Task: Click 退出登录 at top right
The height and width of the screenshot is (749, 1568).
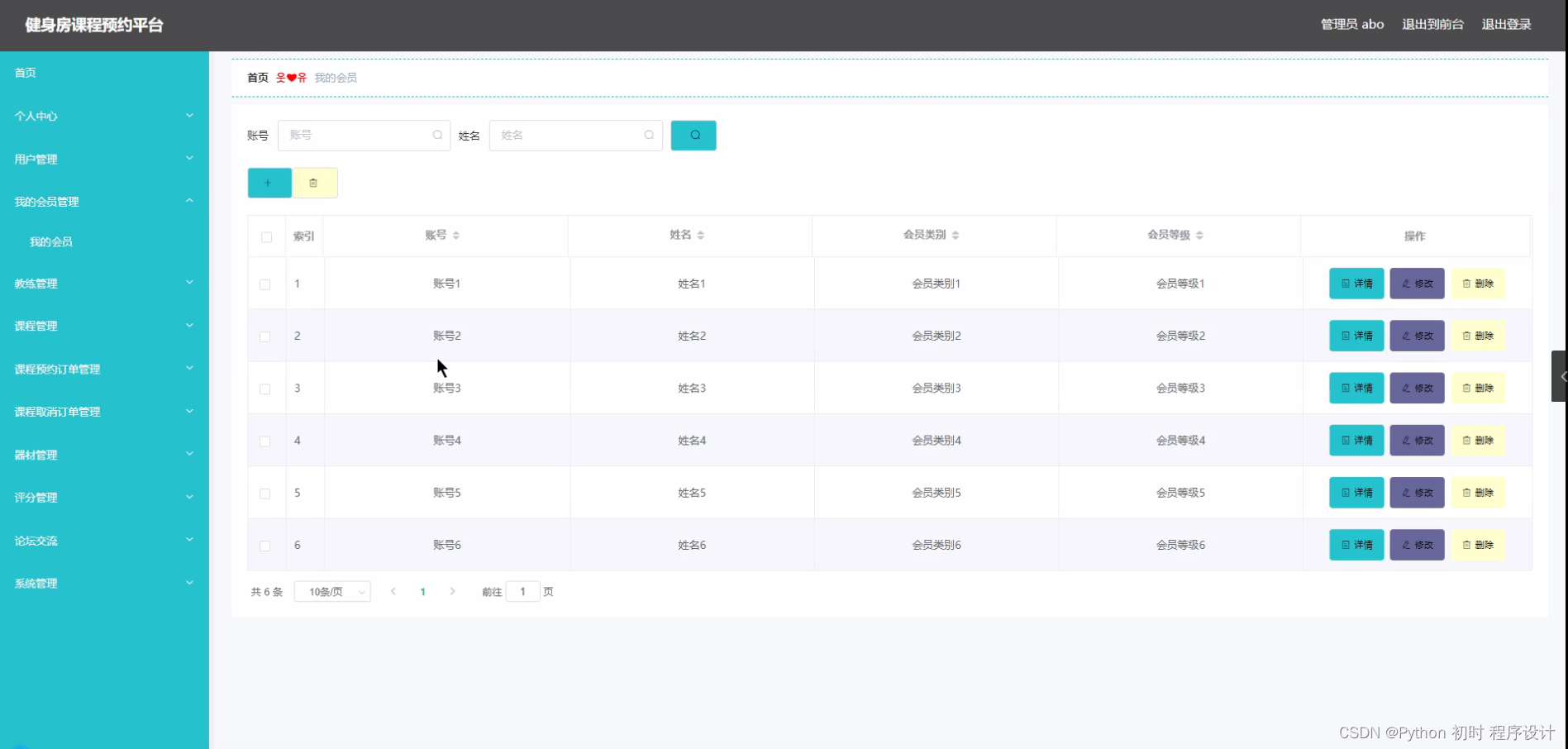Action: (1506, 24)
